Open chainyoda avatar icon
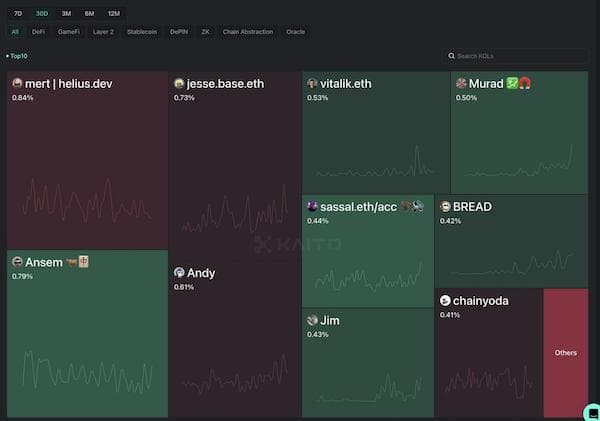 click(x=445, y=300)
